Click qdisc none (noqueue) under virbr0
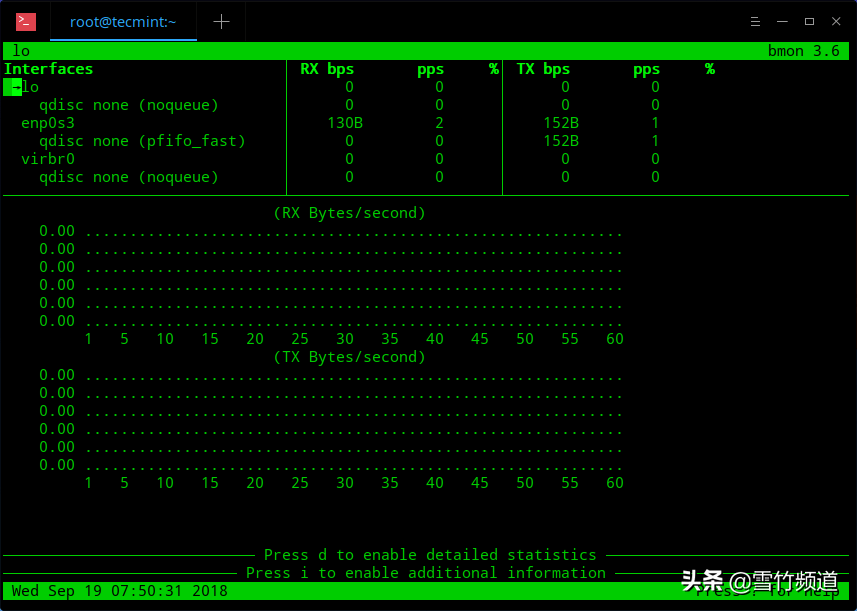This screenshot has height=611, width=857. pyautogui.click(x=128, y=177)
